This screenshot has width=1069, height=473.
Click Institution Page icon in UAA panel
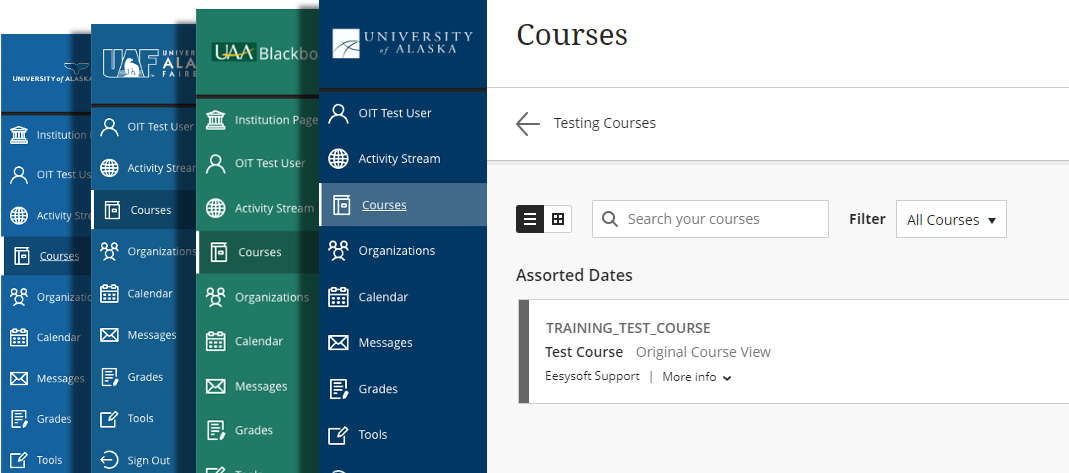[215, 120]
